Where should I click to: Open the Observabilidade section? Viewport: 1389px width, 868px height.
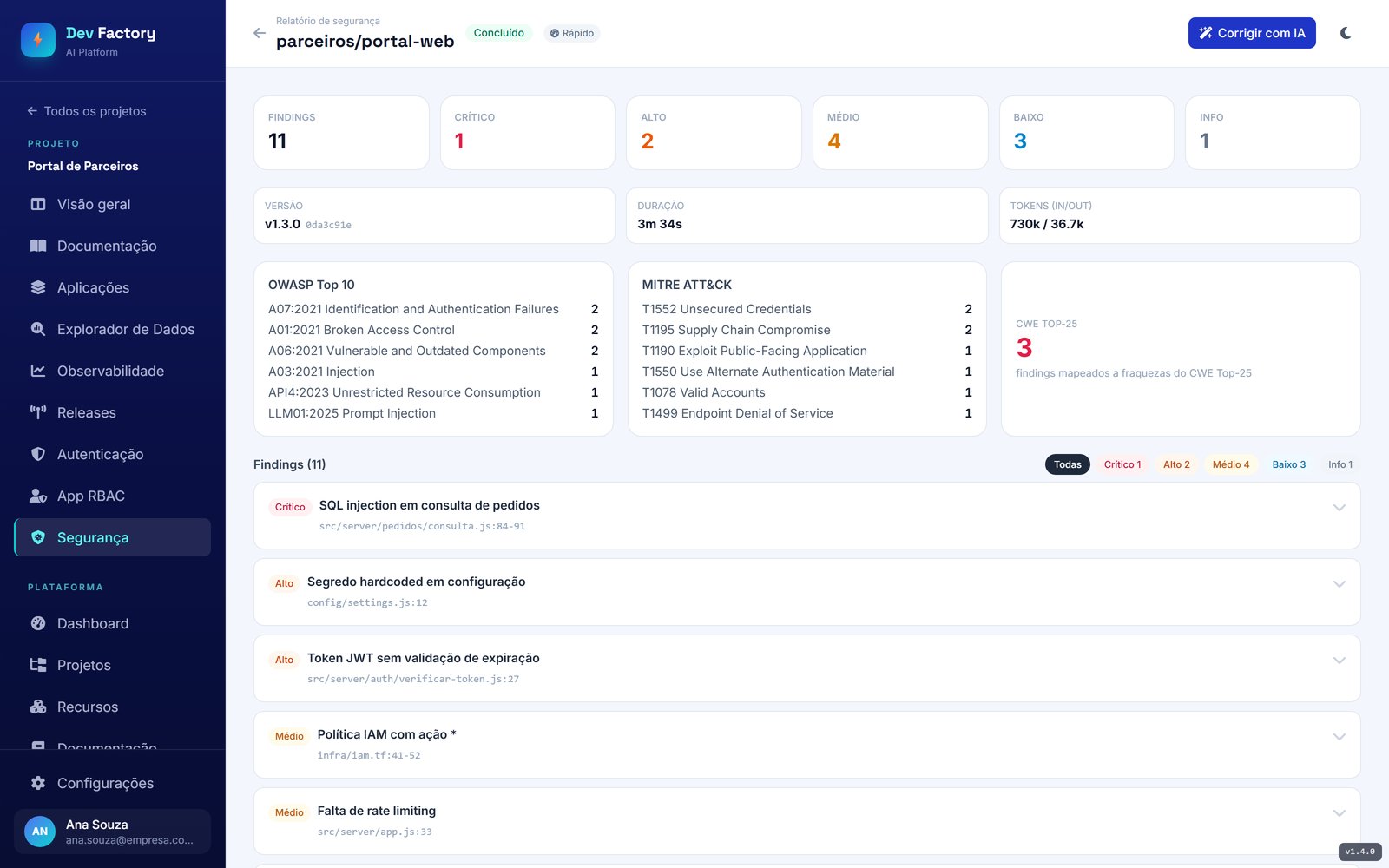pos(112,371)
